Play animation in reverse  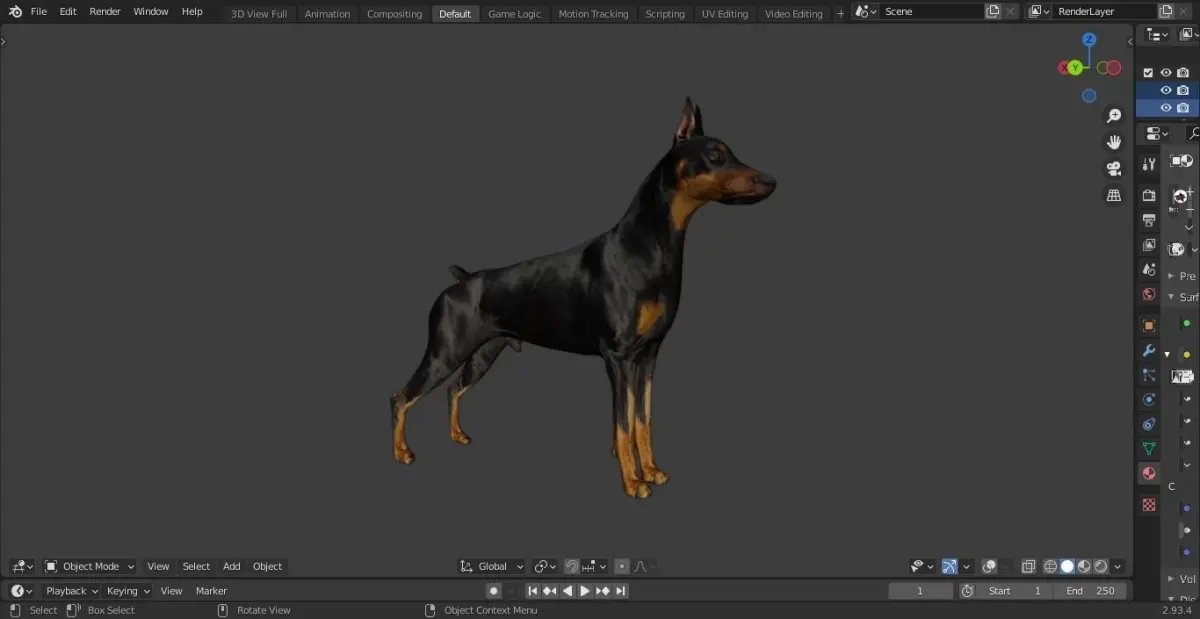pyautogui.click(x=568, y=591)
